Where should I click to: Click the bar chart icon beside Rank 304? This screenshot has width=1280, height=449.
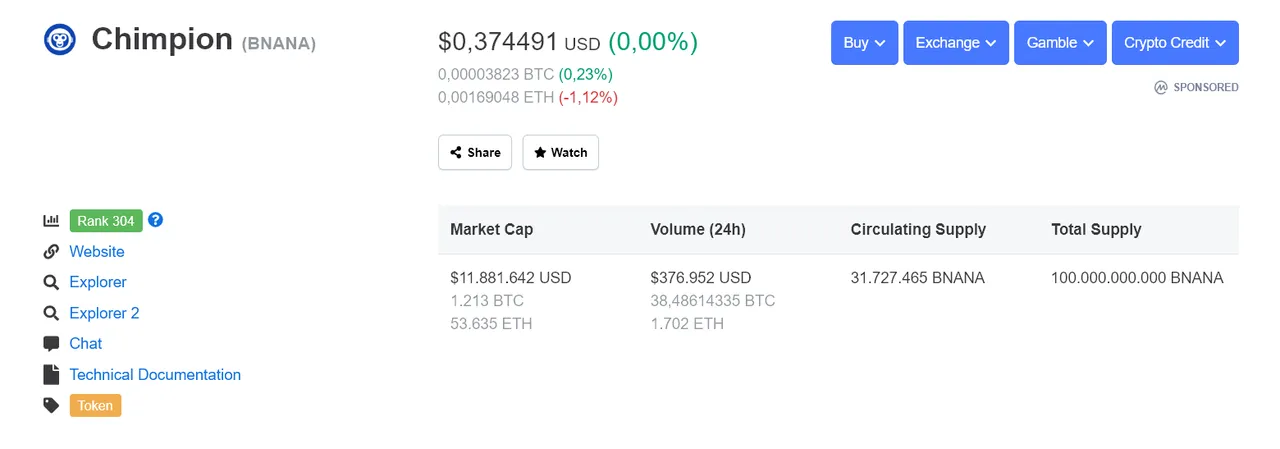coord(51,221)
